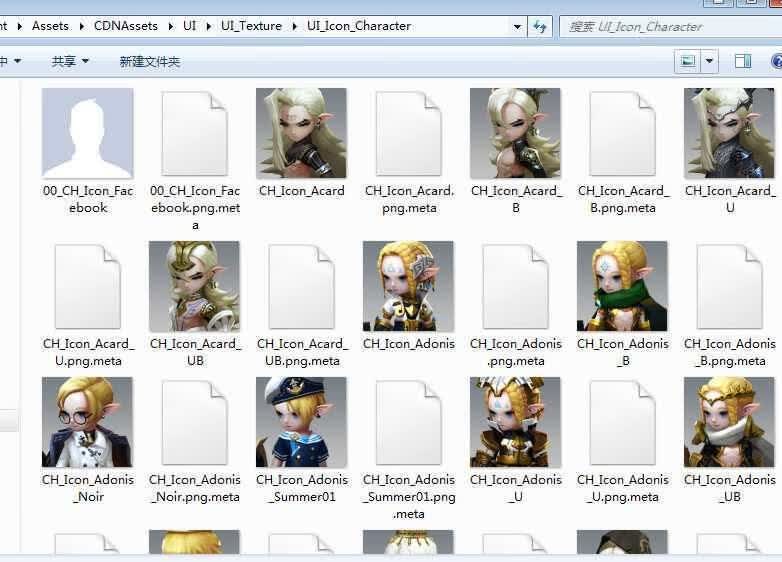Viewport: 782px width, 562px height.
Task: Open the CH_Icon_Acard character thumbnail
Action: pos(301,133)
